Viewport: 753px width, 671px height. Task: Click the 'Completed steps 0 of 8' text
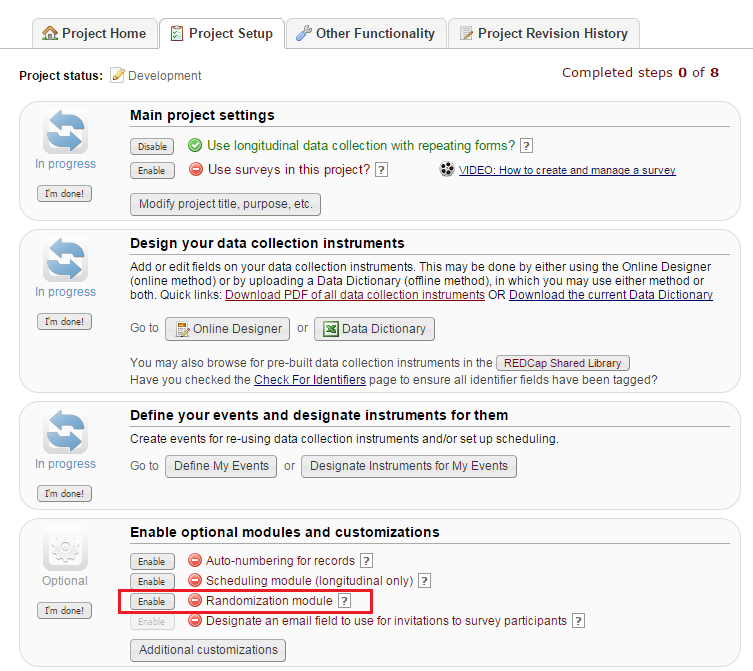(640, 73)
